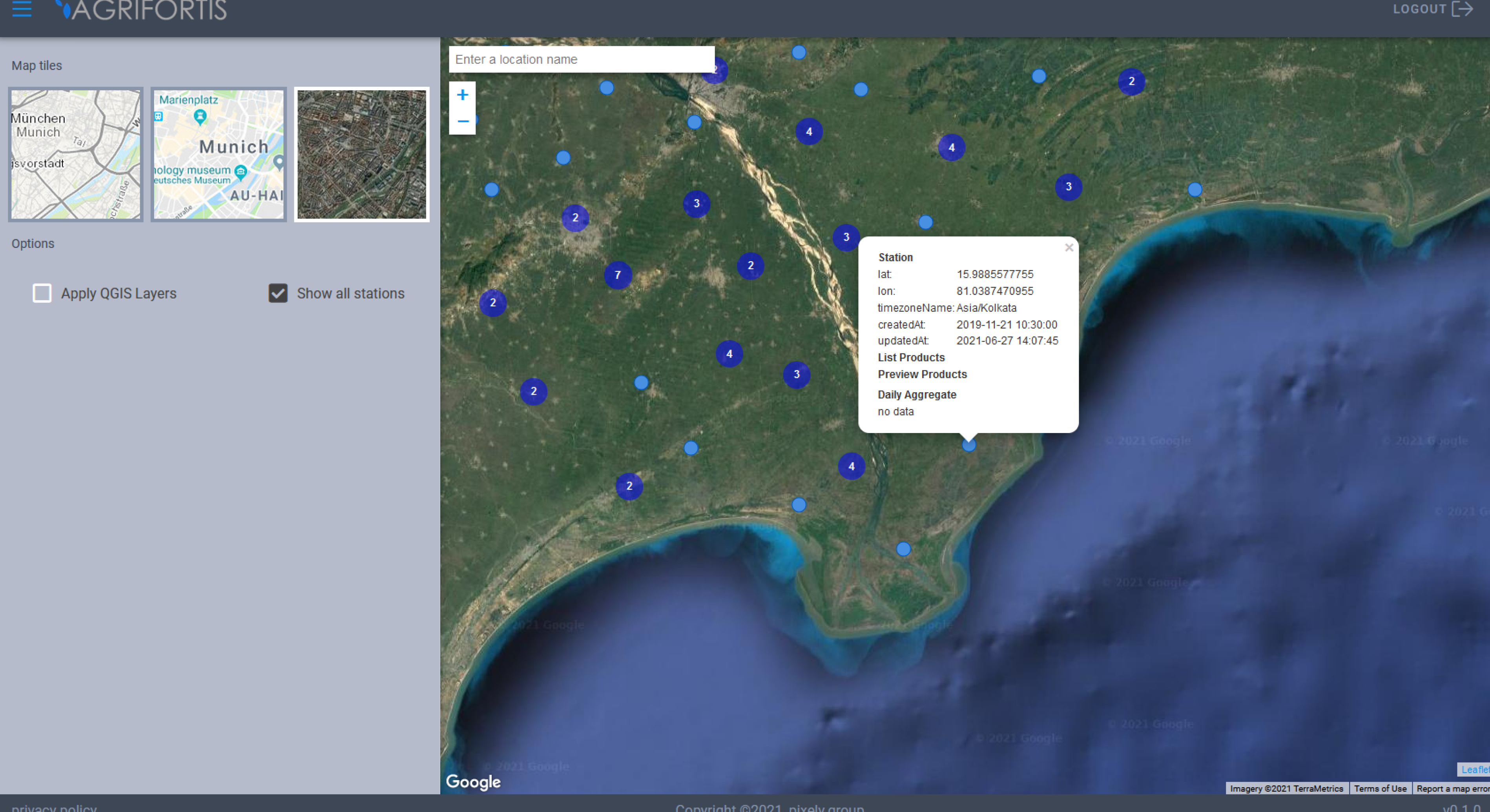Click the logout arrow icon
The height and width of the screenshot is (812, 1490).
1463,9
